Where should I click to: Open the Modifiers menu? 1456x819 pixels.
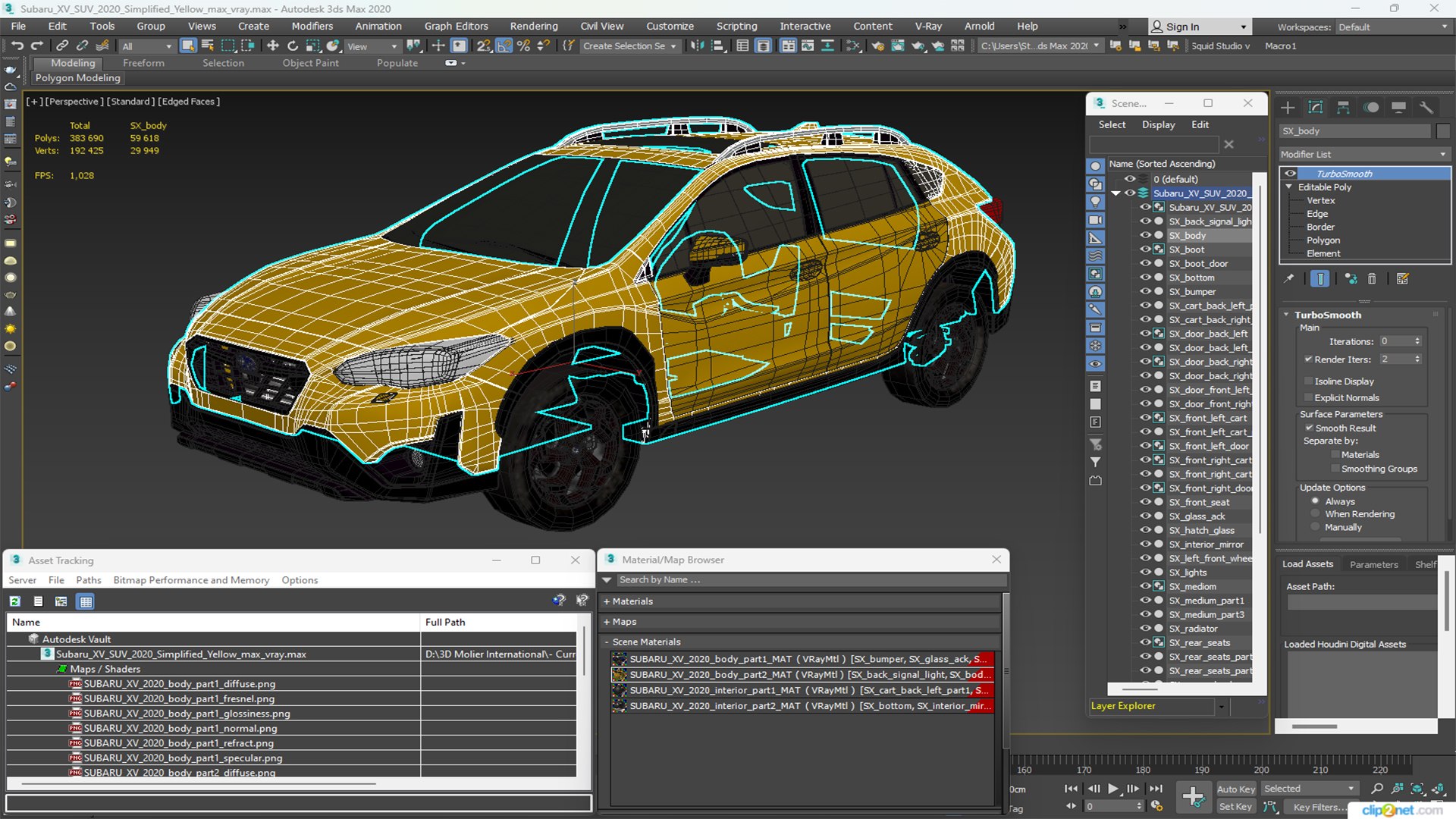312,26
